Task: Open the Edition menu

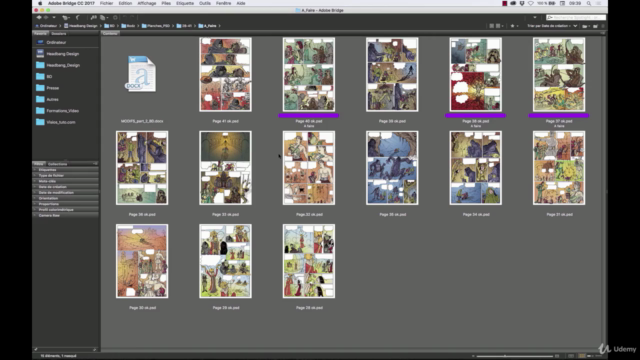Action: point(125,3)
